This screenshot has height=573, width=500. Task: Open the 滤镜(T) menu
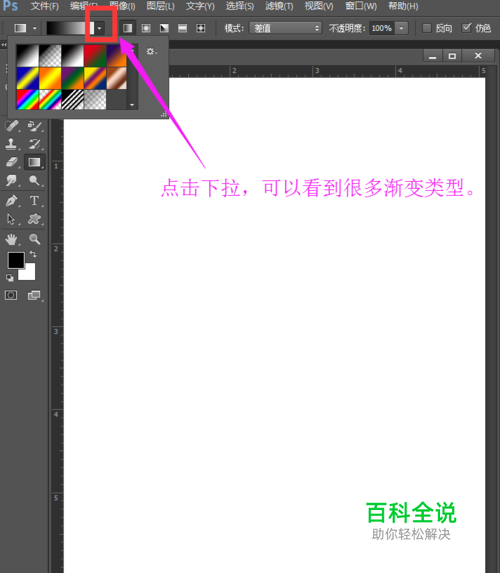tap(279, 6)
